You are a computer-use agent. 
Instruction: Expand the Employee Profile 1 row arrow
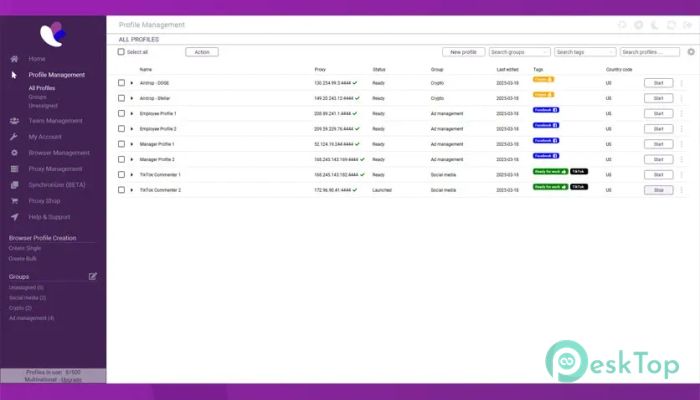click(x=132, y=114)
